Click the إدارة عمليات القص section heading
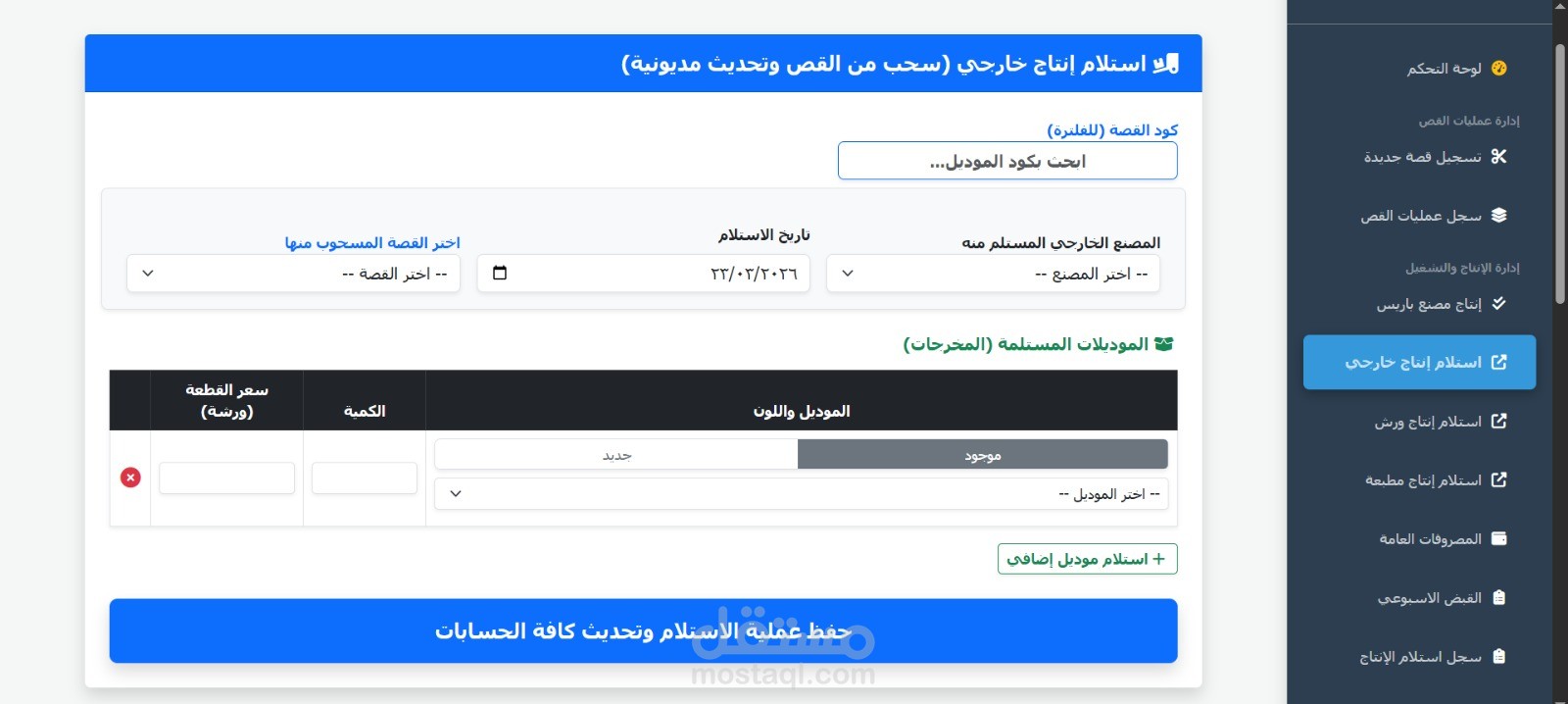The height and width of the screenshot is (704, 1568). coord(1469,121)
